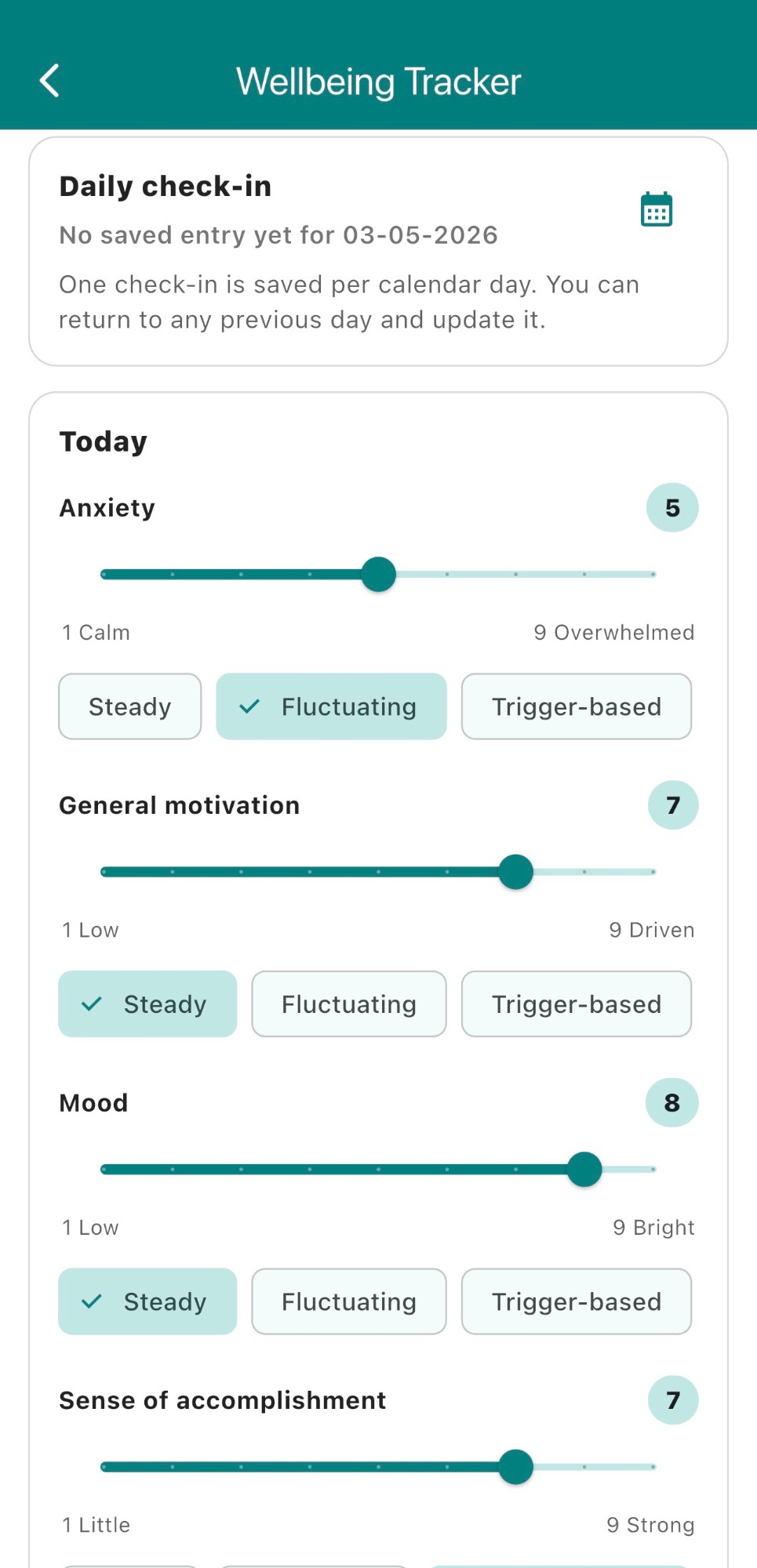
Task: Click the Sense of accomplishment slider handle
Action: click(x=516, y=1467)
